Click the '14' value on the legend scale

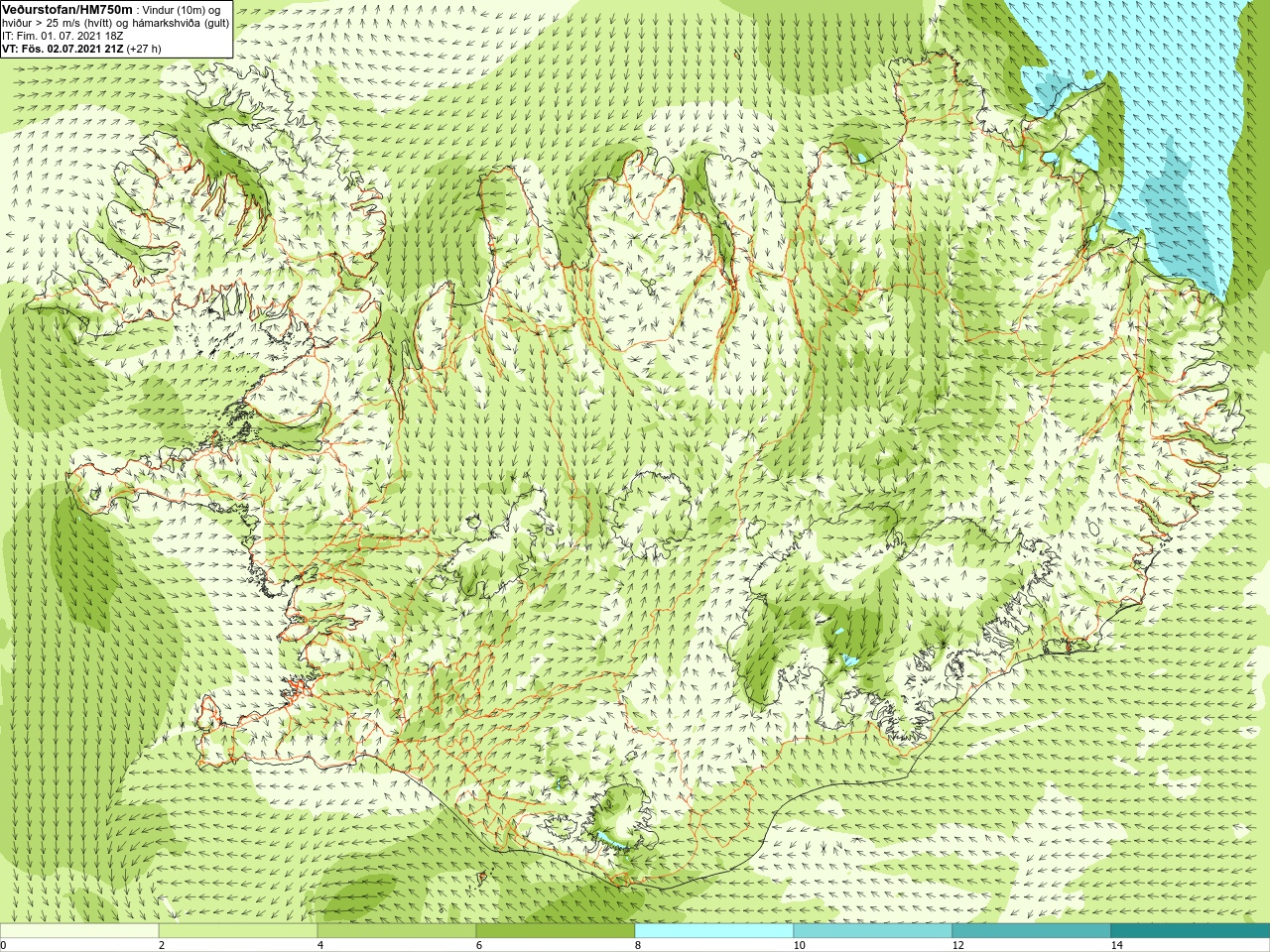(1116, 945)
